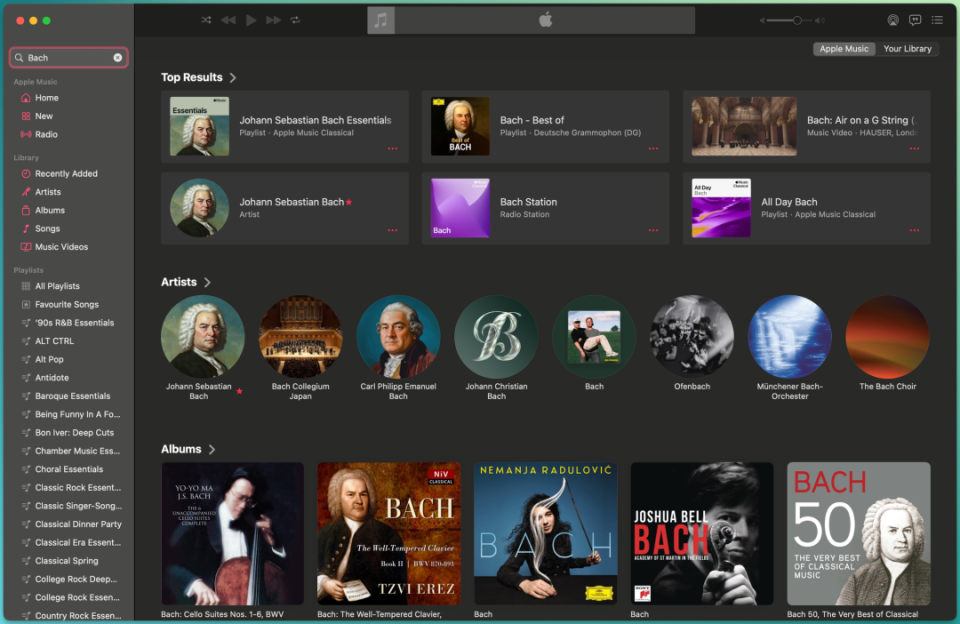This screenshot has width=960, height=624.
Task: Open the AirPlay output icon
Action: 893,20
